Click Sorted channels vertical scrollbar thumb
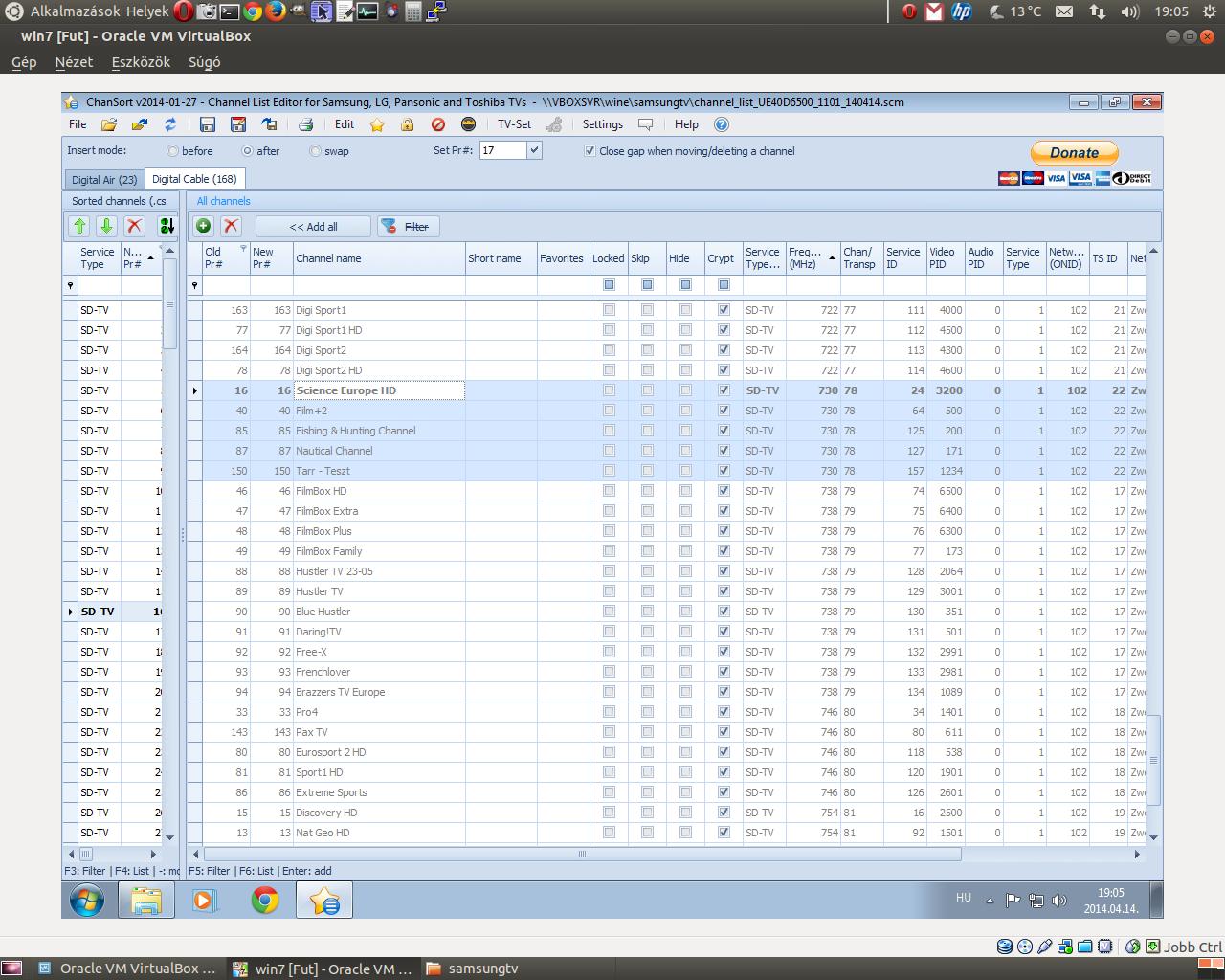This screenshot has width=1225, height=980. 169,304
